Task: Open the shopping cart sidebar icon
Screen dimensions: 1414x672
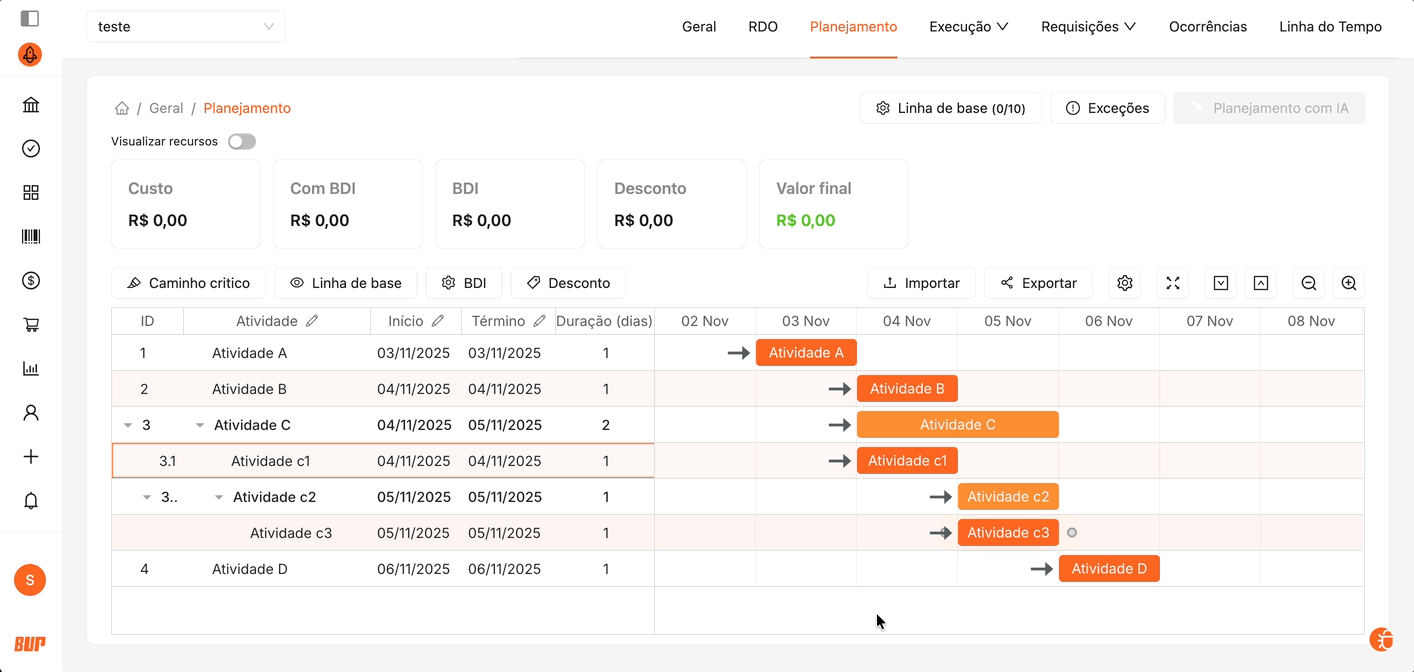Action: [31, 325]
